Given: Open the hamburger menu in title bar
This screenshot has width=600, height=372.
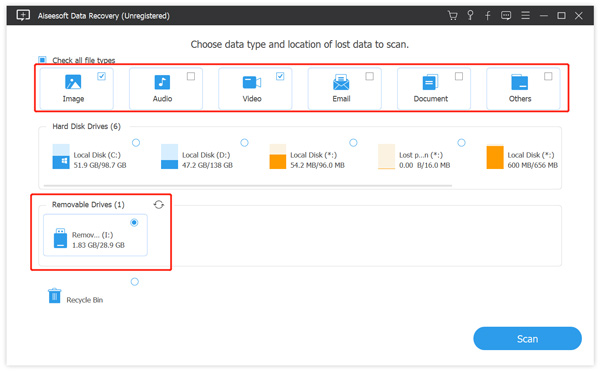Looking at the screenshot, I should click(x=525, y=16).
